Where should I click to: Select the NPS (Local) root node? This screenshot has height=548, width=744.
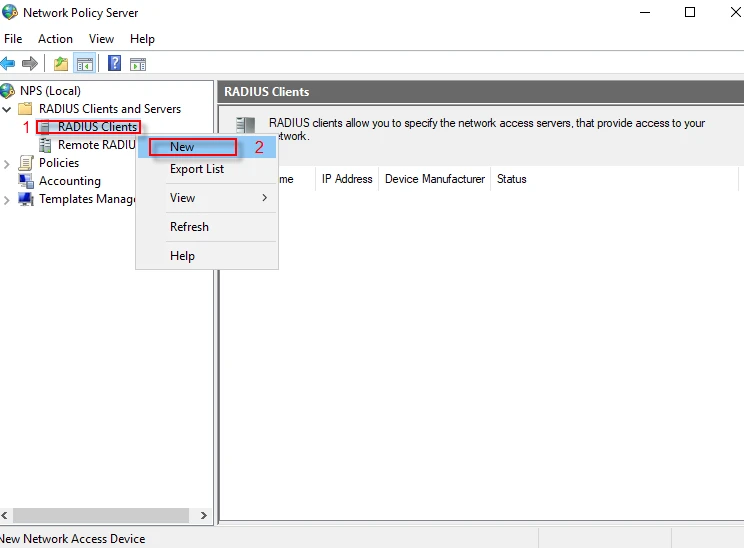point(49,91)
